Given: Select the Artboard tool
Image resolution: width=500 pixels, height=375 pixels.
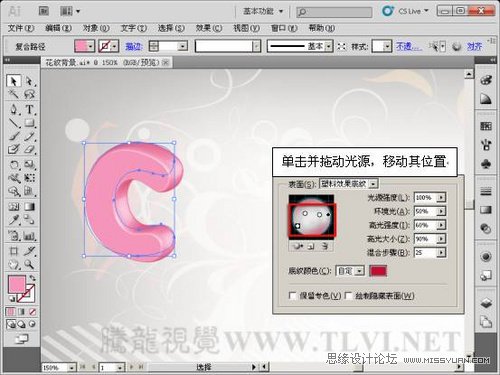Looking at the screenshot, I should click(x=13, y=251).
